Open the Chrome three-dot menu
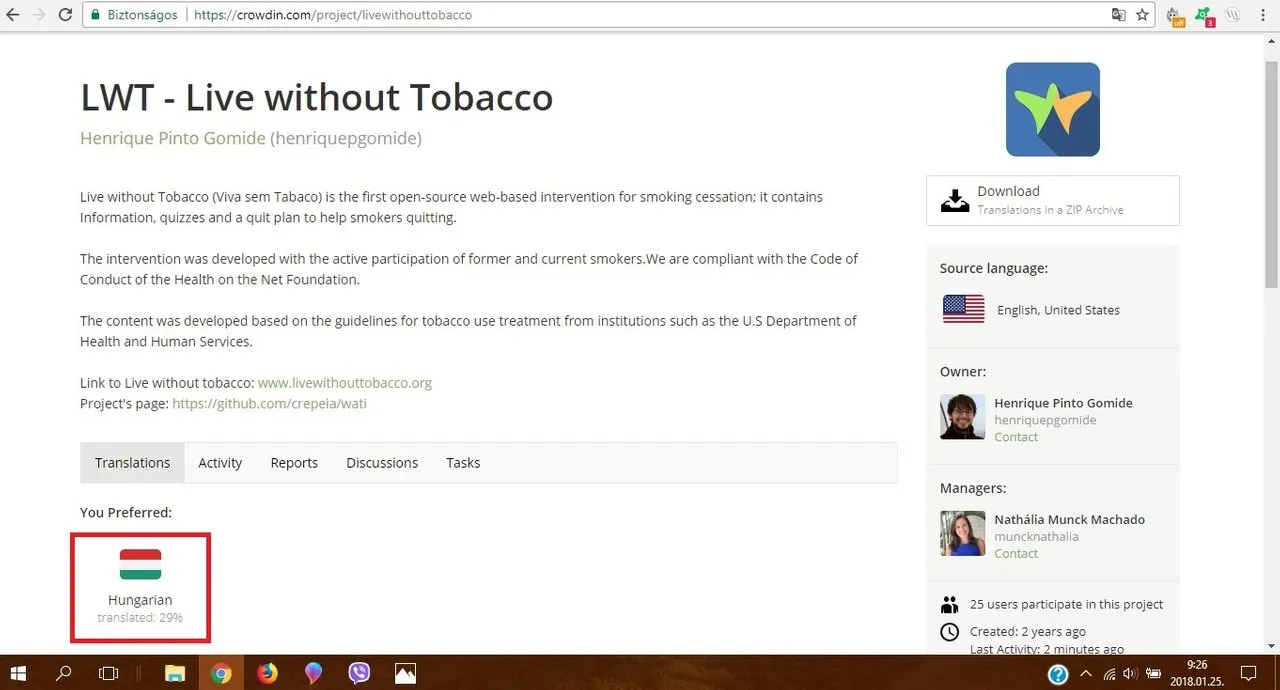This screenshot has height=690, width=1280. tap(1265, 15)
